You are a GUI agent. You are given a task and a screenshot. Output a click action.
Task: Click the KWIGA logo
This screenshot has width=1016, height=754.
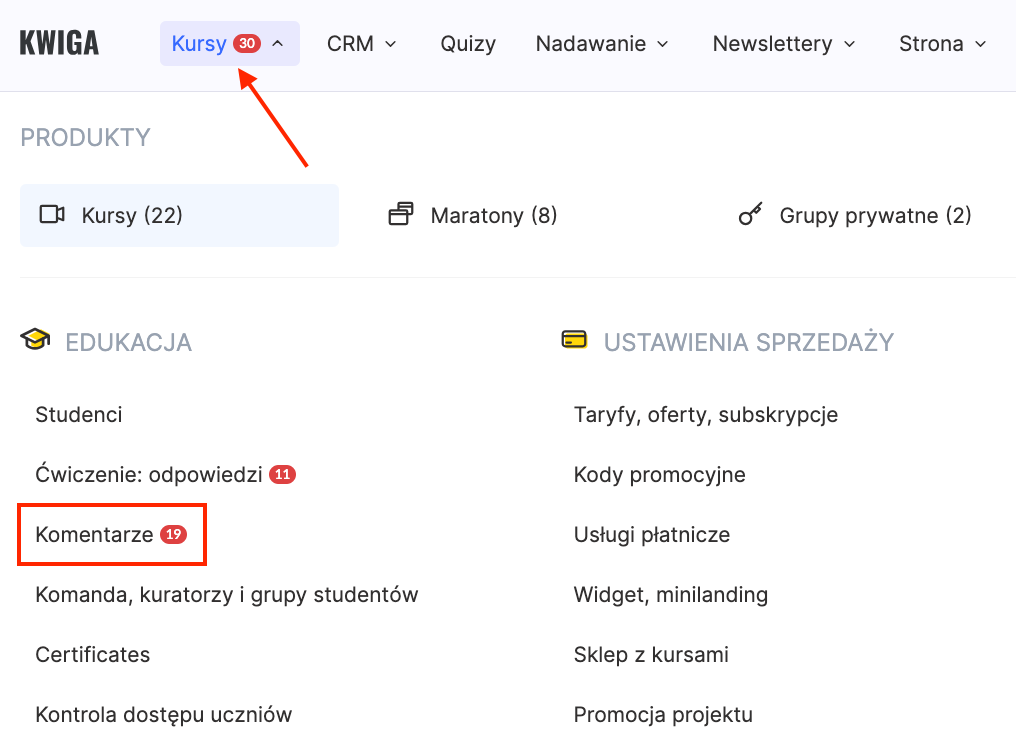click(59, 44)
